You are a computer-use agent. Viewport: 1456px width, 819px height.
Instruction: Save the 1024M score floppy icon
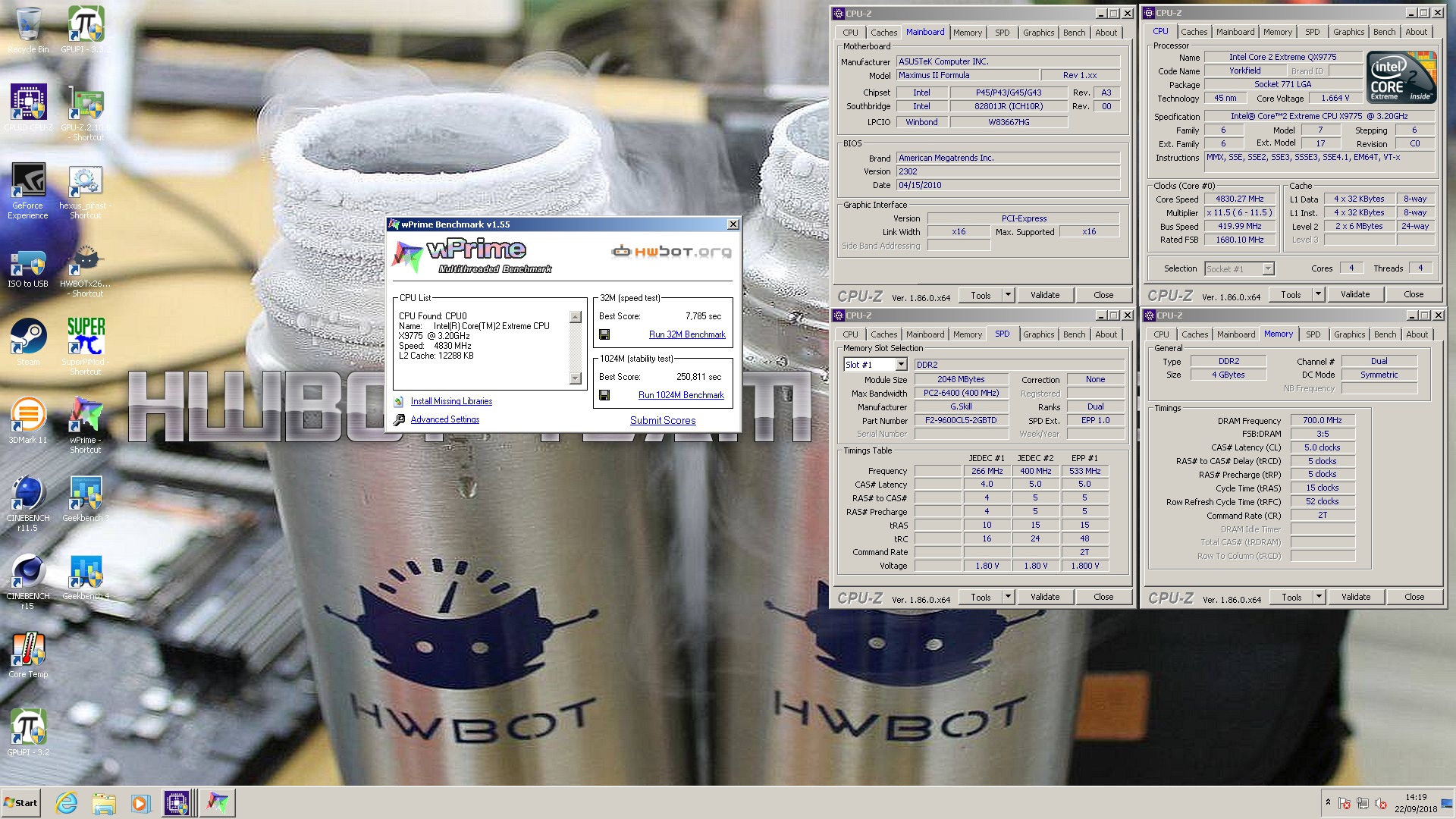(604, 395)
